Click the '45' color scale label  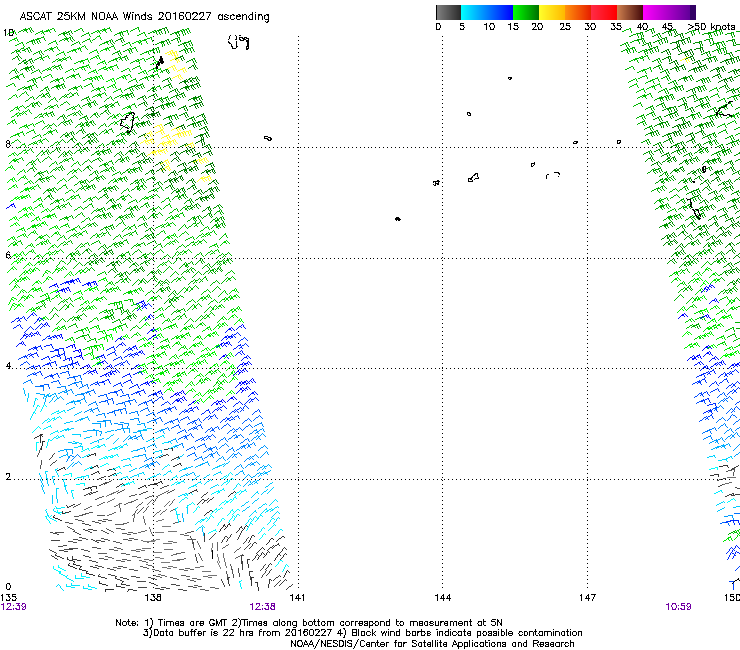click(667, 27)
